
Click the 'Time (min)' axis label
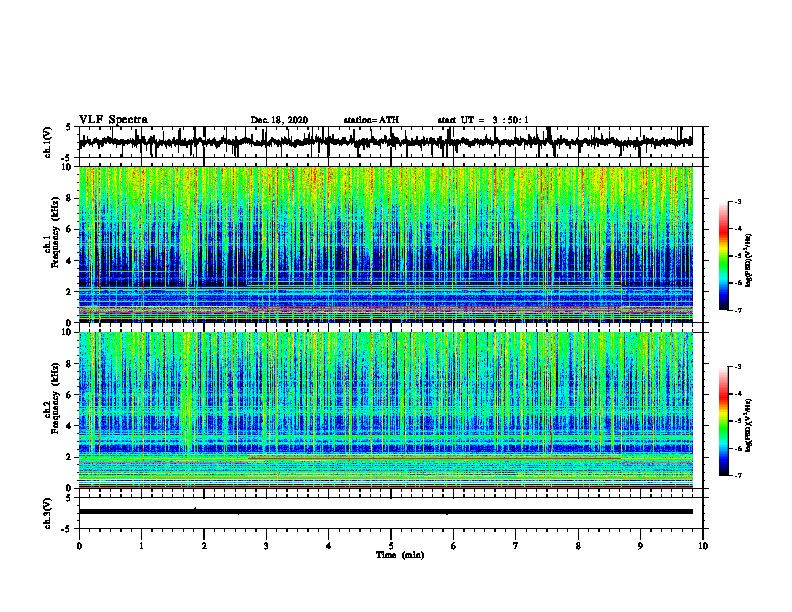[x=400, y=555]
